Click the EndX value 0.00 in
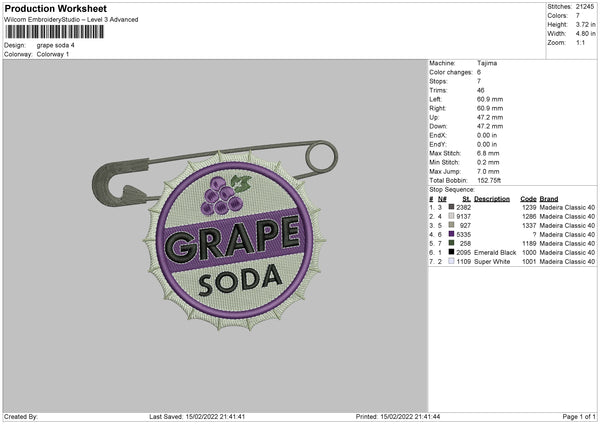Screen dimensions: 600x424 coord(487,135)
